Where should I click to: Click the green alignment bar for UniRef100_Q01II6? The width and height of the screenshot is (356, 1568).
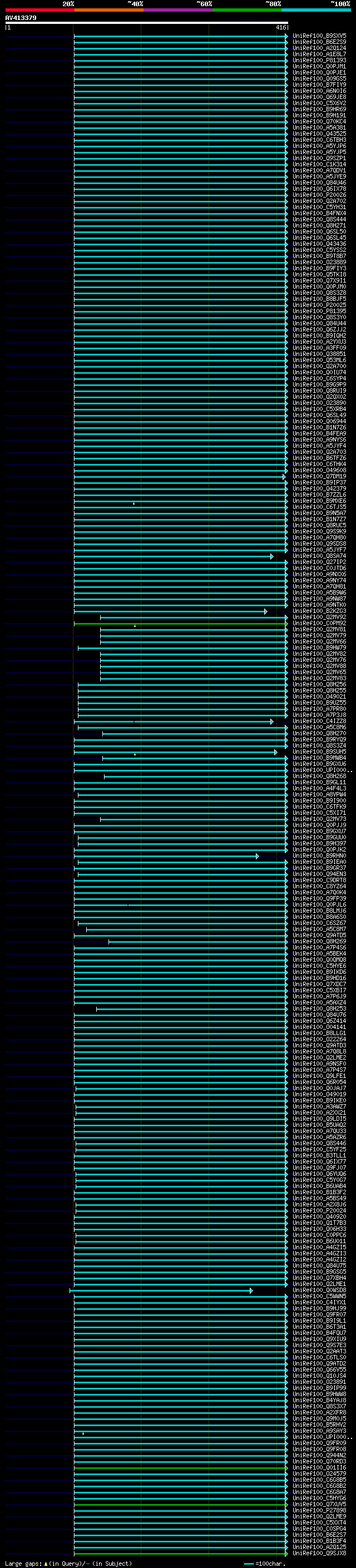[x=180, y=1467]
